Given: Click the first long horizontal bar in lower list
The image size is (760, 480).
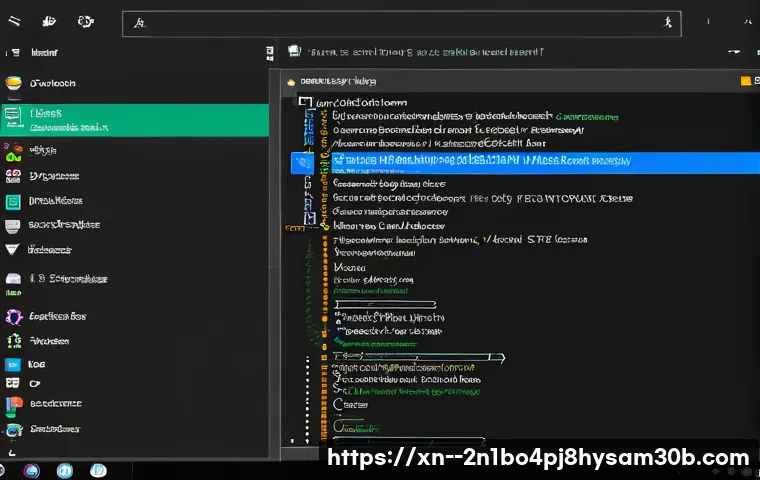Looking at the screenshot, I should point(385,303).
